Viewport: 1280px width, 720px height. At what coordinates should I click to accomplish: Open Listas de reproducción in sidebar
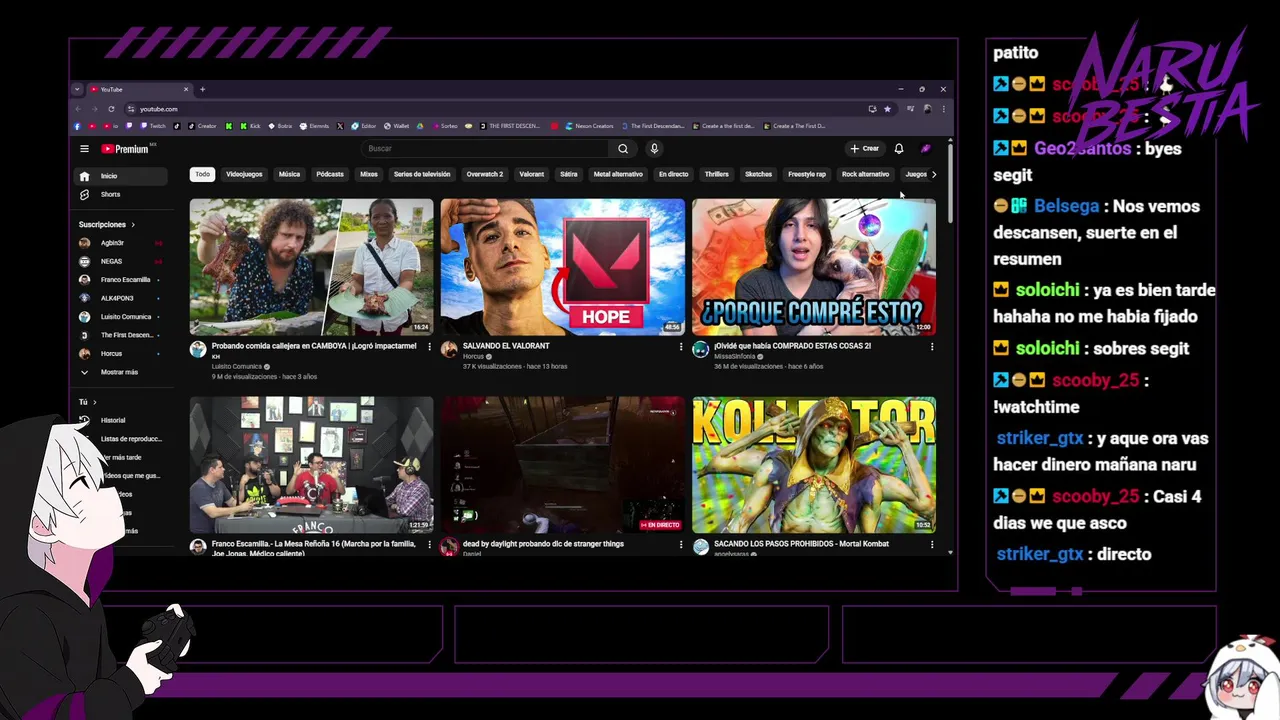point(122,439)
